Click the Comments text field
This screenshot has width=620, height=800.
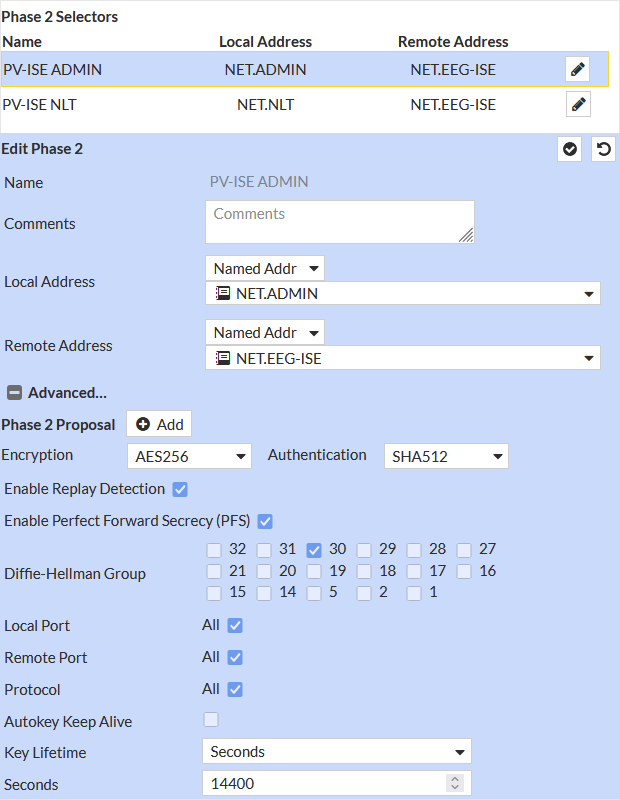coord(339,222)
